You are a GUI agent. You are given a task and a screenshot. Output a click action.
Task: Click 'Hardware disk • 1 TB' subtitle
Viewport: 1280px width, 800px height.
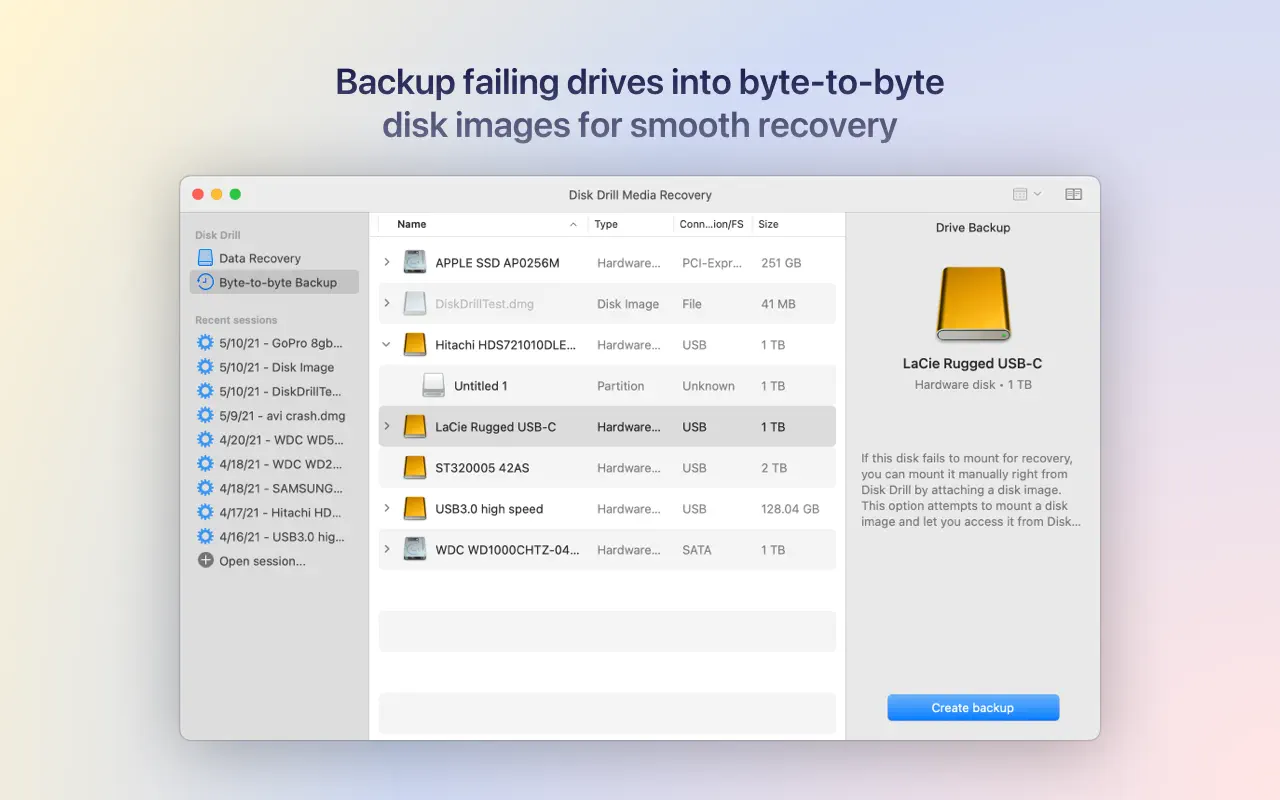coord(973,385)
